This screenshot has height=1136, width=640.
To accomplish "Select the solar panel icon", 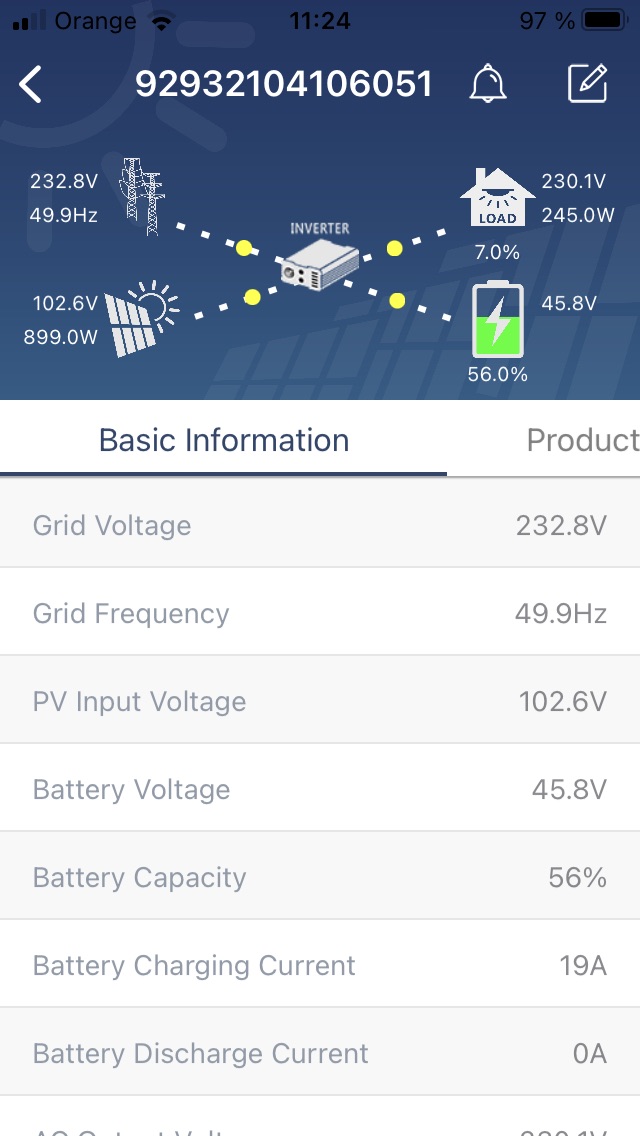I will [x=141, y=320].
